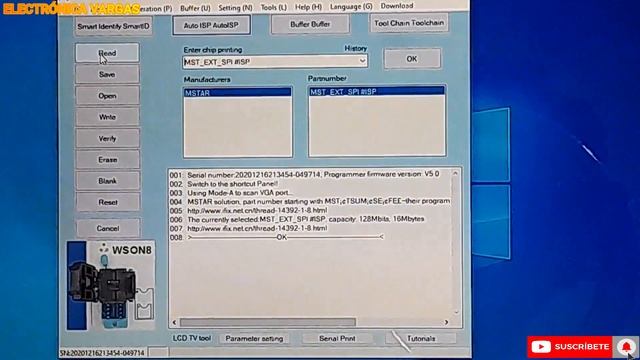This screenshot has width=640, height=360.
Task: Click log line 003 Using Mode-A text
Action: pos(240,193)
